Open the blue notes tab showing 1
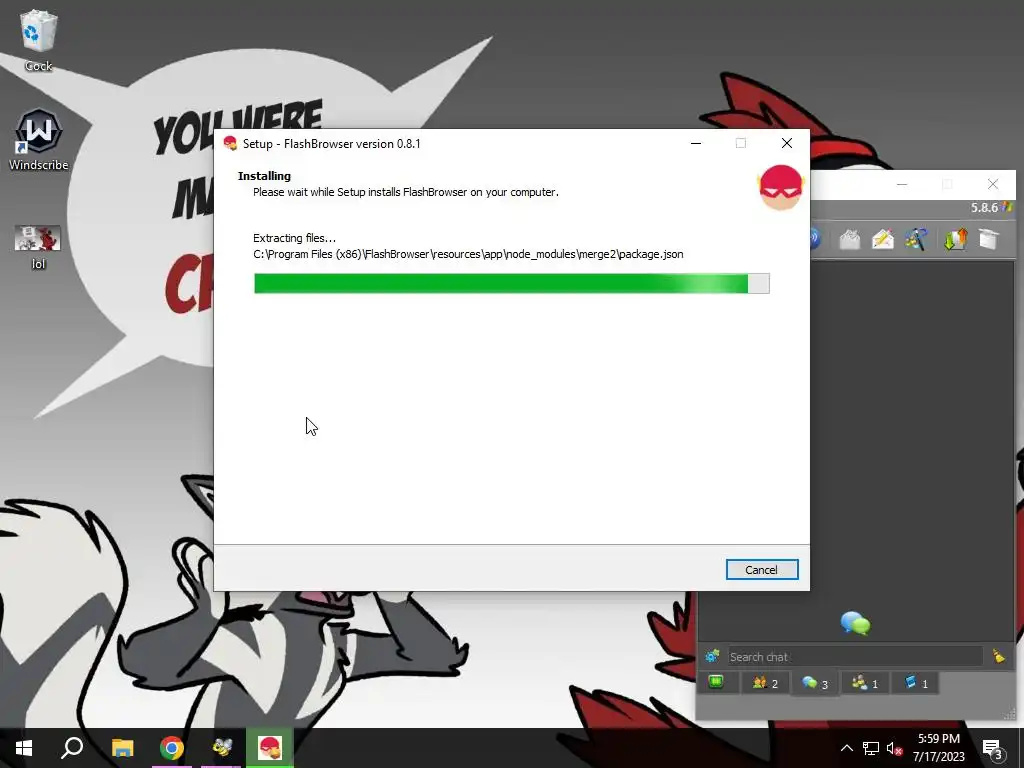The image size is (1024, 768). pyautogui.click(x=915, y=683)
